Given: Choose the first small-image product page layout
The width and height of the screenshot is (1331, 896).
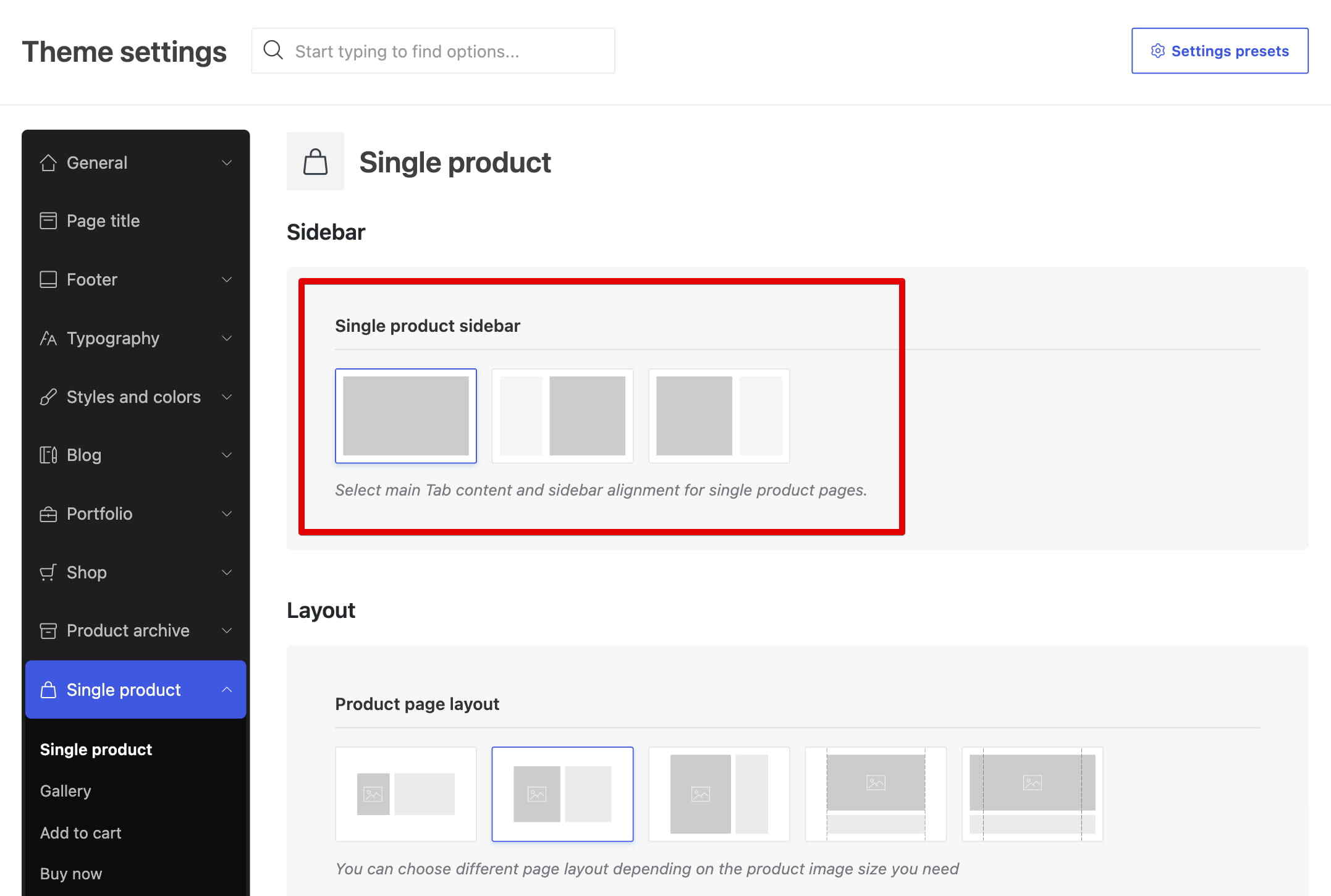Looking at the screenshot, I should 406,794.
